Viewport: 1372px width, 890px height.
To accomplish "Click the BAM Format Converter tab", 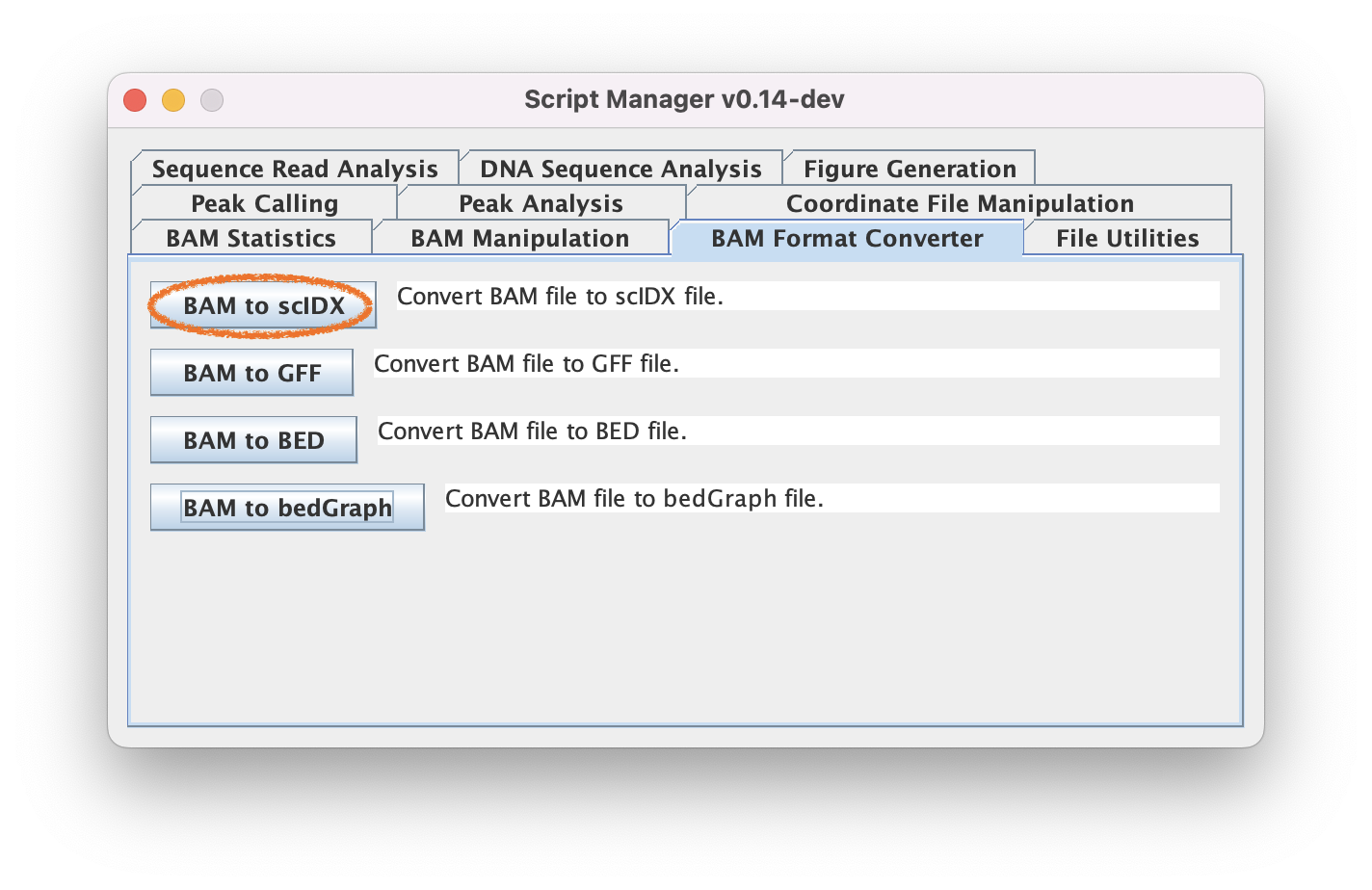I will (847, 239).
